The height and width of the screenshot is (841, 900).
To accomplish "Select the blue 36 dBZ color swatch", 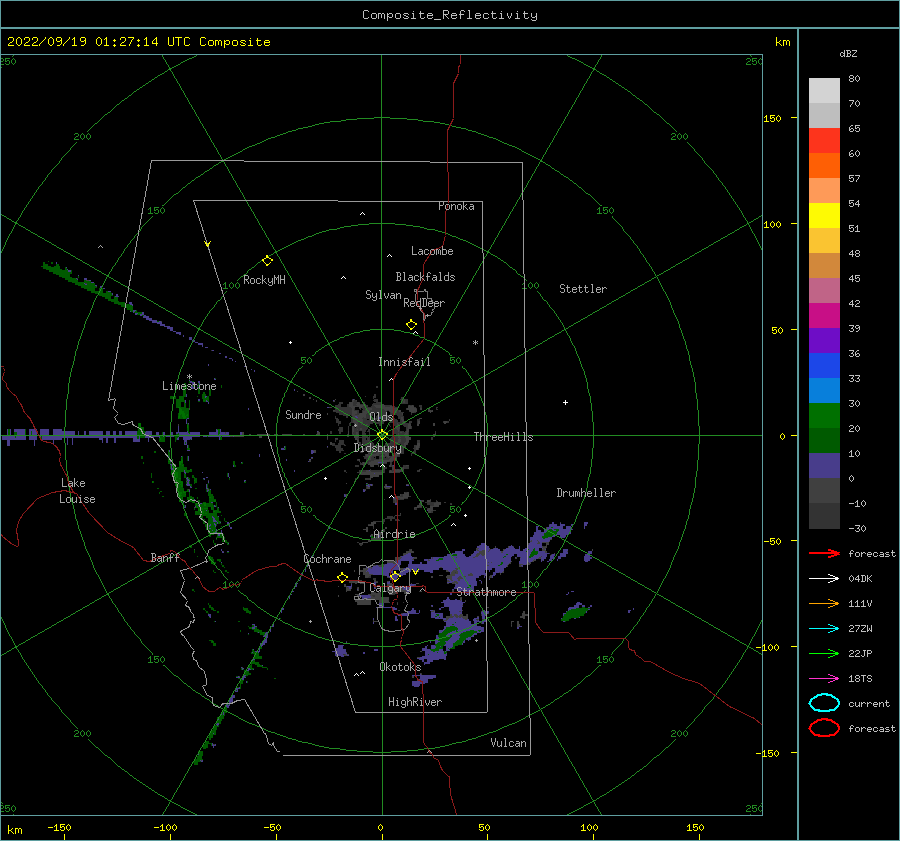I will tap(824, 366).
